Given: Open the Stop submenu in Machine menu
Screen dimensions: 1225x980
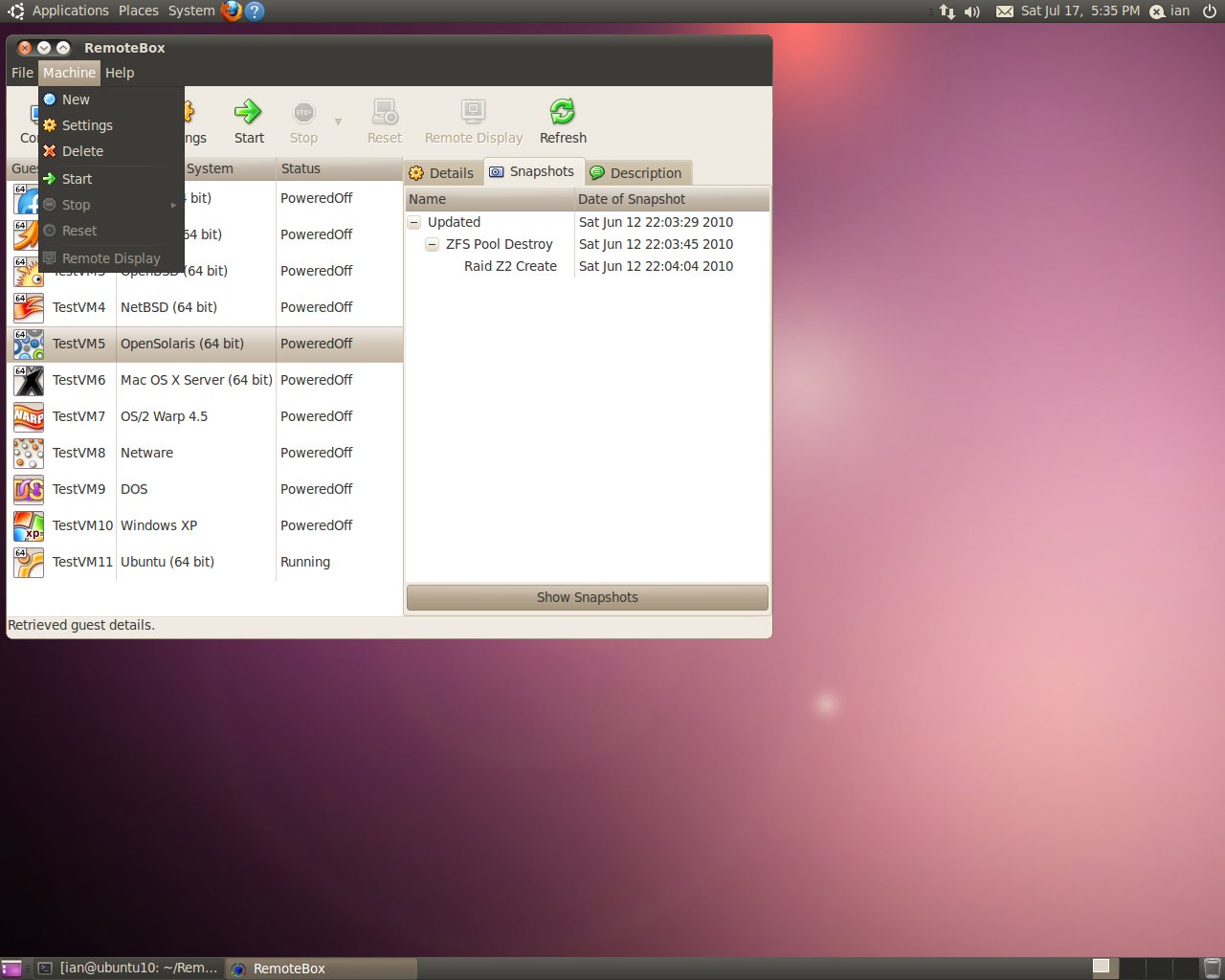Looking at the screenshot, I should click(111, 205).
